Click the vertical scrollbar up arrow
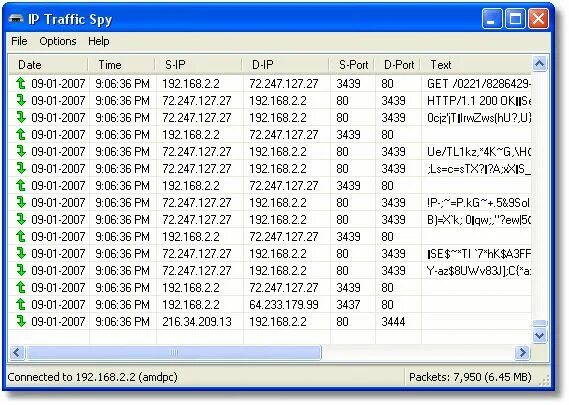Viewport: 569px width, 405px height. click(540, 64)
